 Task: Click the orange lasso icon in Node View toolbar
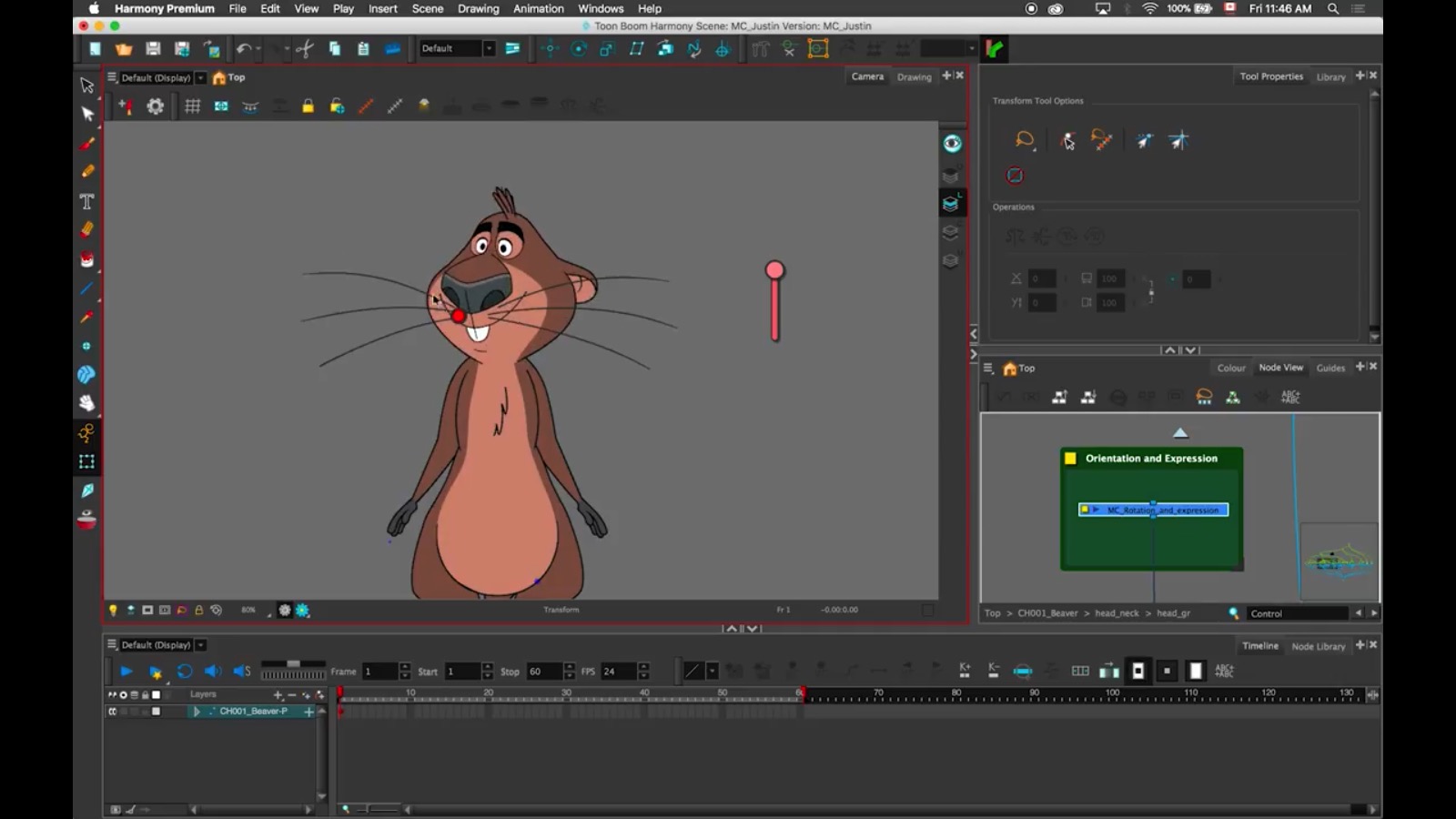point(1204,397)
